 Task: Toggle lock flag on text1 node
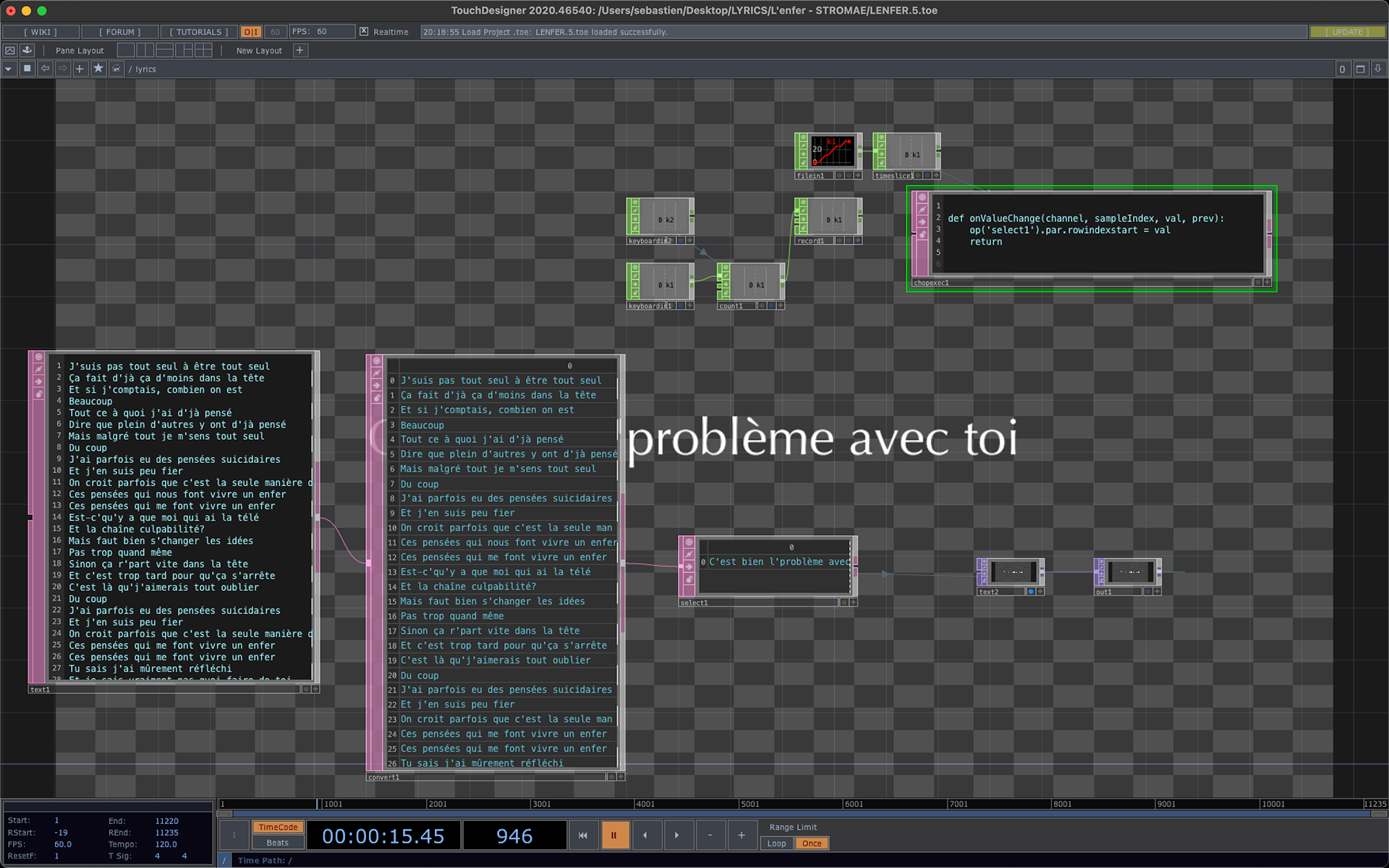pos(38,393)
